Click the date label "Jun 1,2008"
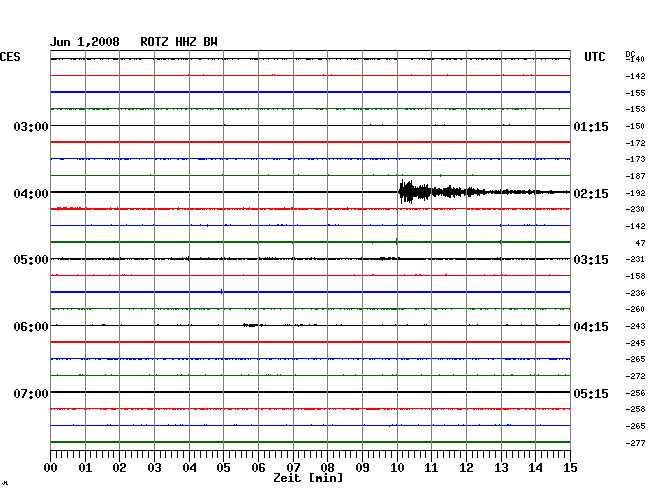The height and width of the screenshot is (494, 650). click(85, 42)
